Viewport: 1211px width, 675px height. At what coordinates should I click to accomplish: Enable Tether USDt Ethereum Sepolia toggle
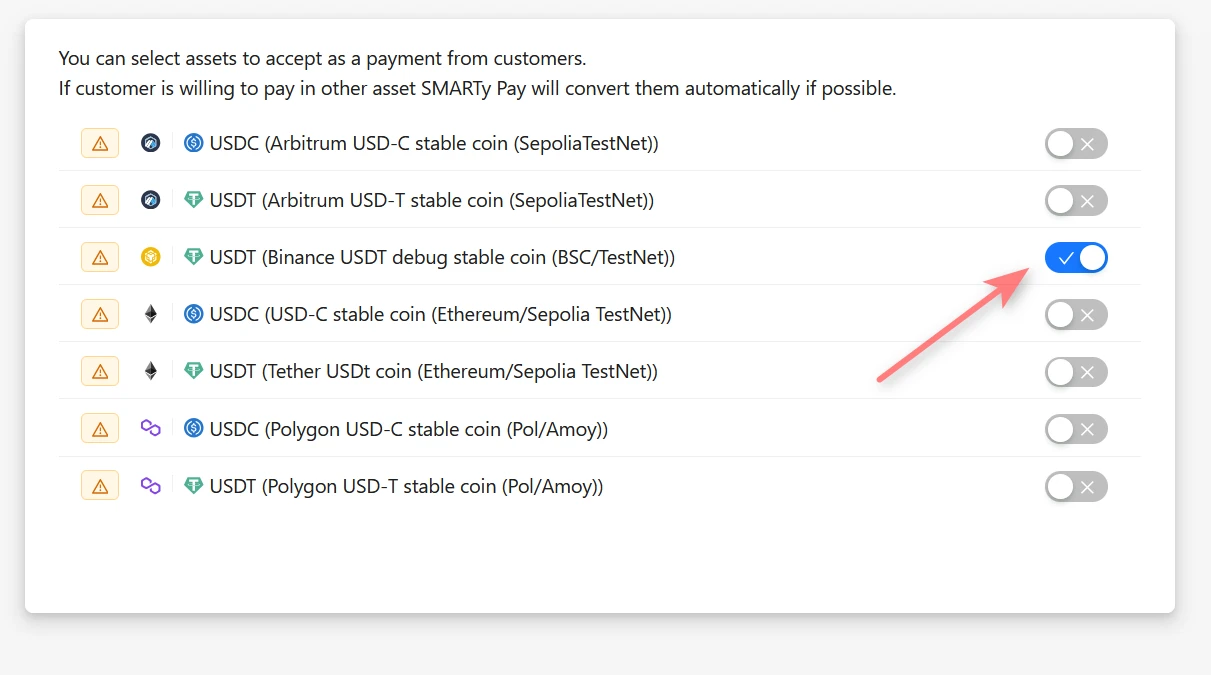1076,371
